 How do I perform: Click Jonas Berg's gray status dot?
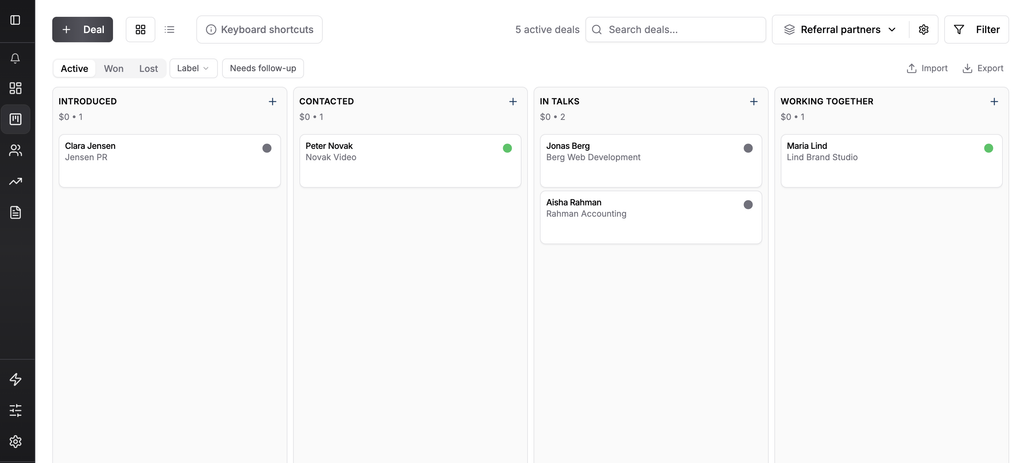tap(748, 148)
